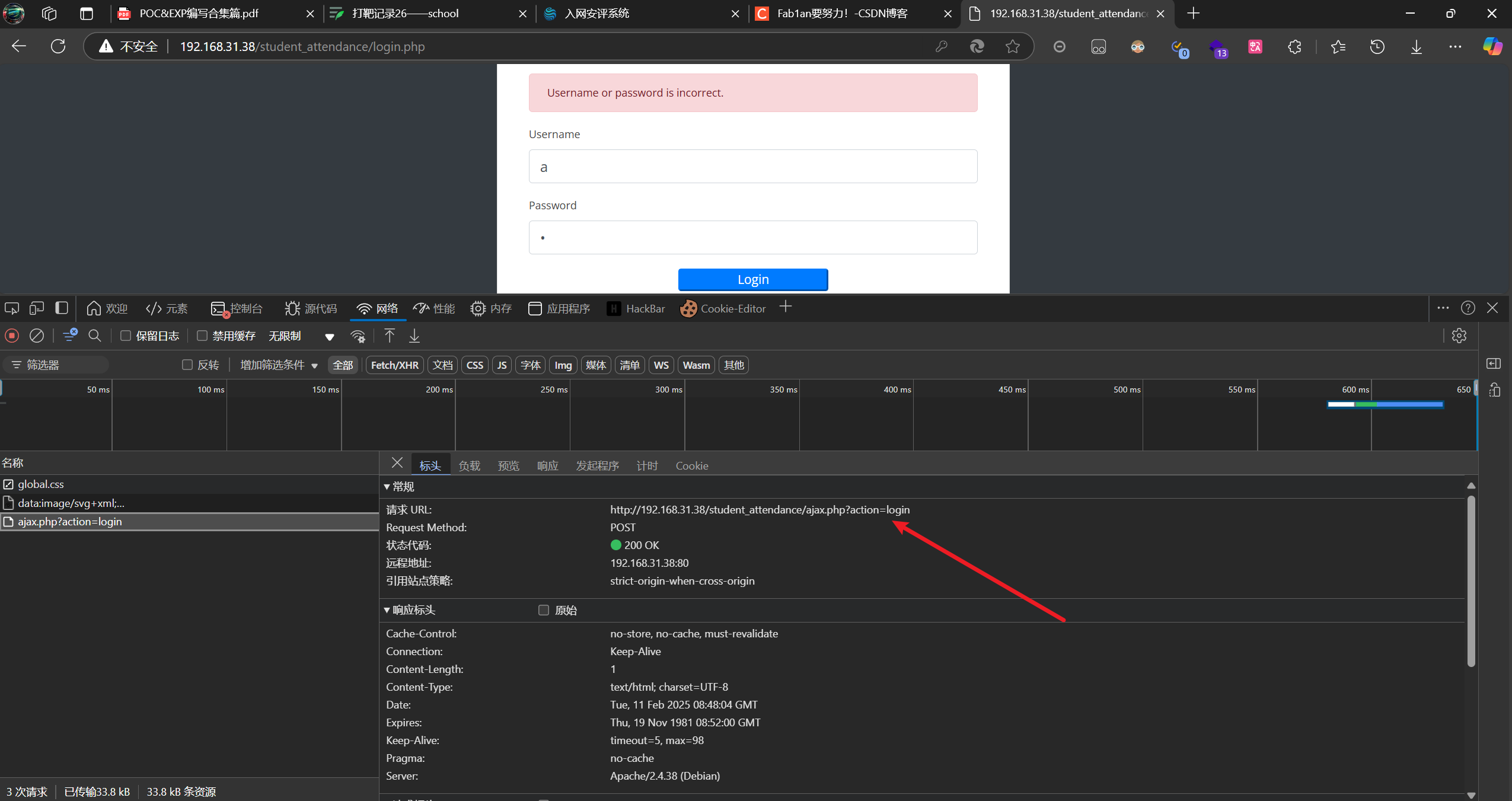Enable the 保留日志 checkbox

pos(126,336)
